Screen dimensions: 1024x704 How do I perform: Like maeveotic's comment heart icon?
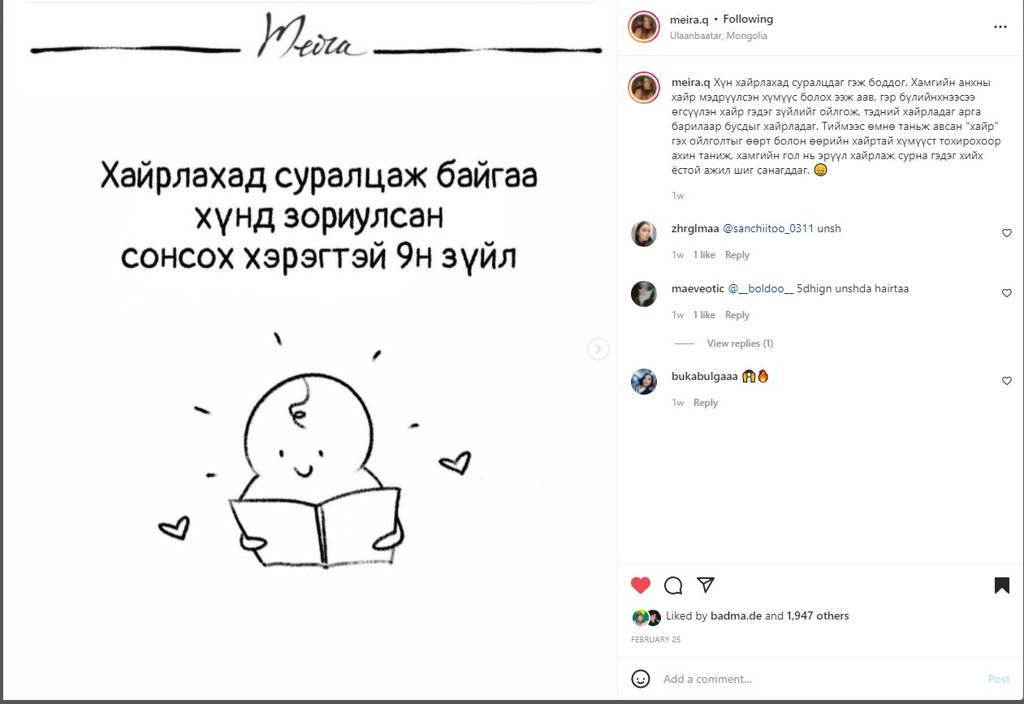pyautogui.click(x=1006, y=293)
